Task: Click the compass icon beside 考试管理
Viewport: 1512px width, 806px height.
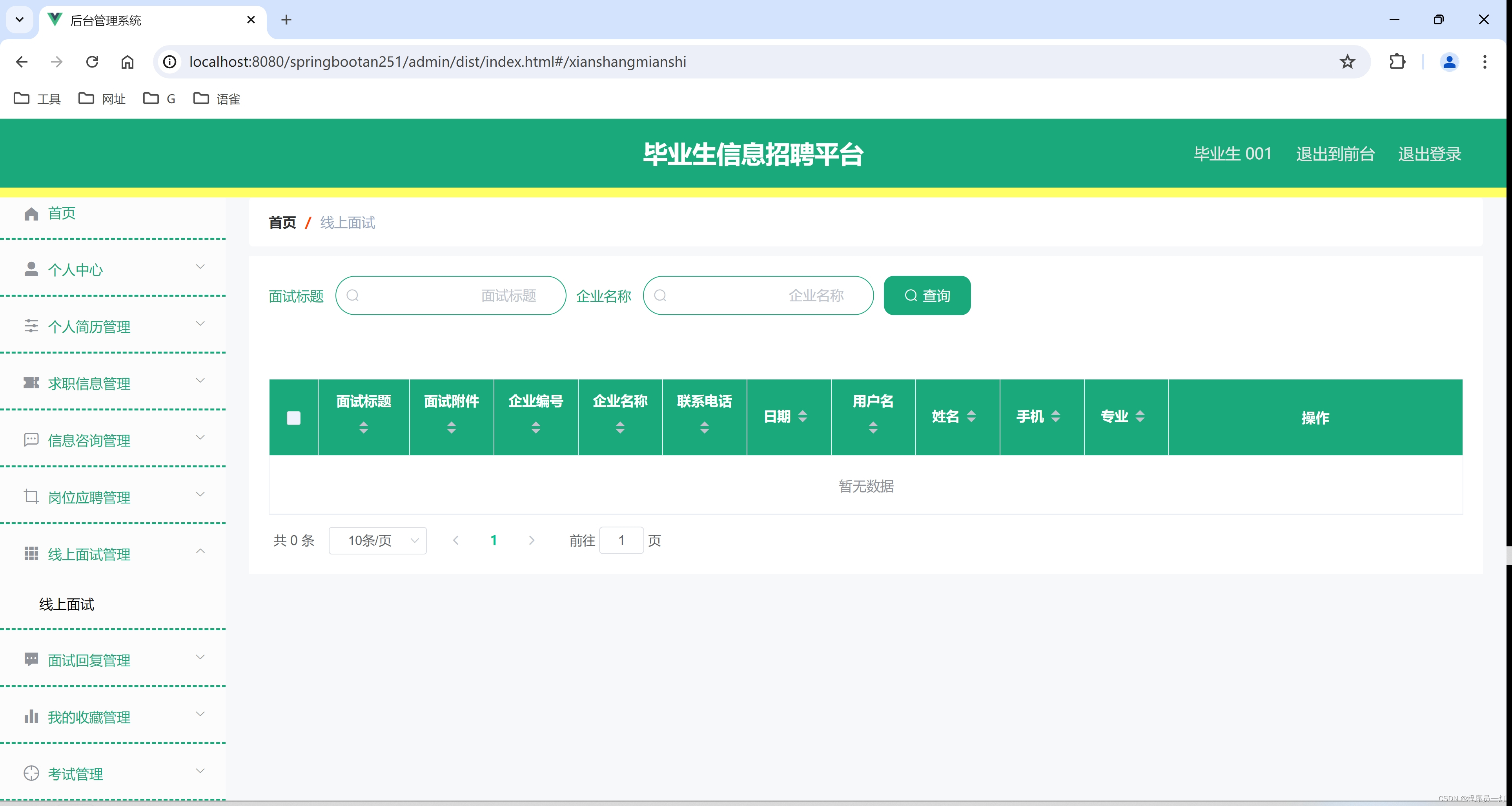Action: point(31,773)
